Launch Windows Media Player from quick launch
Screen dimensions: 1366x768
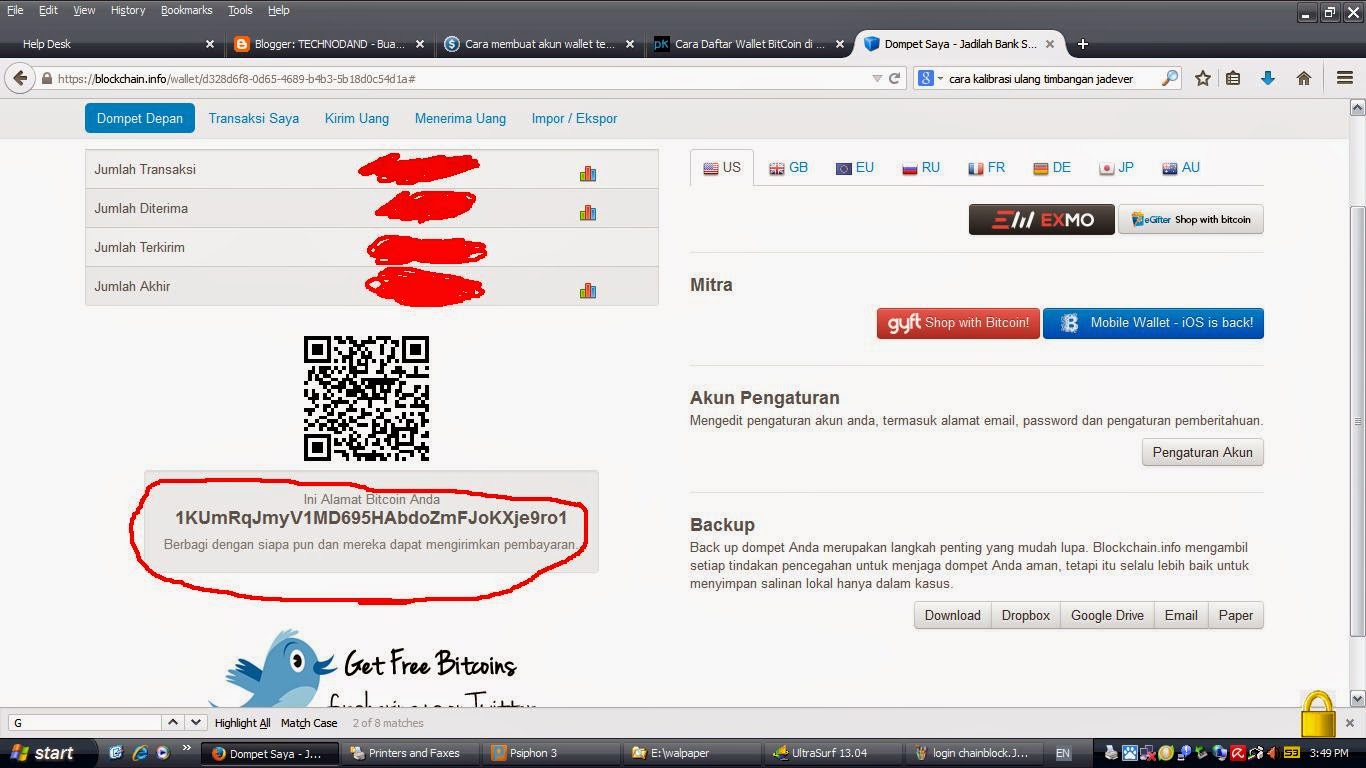click(162, 753)
